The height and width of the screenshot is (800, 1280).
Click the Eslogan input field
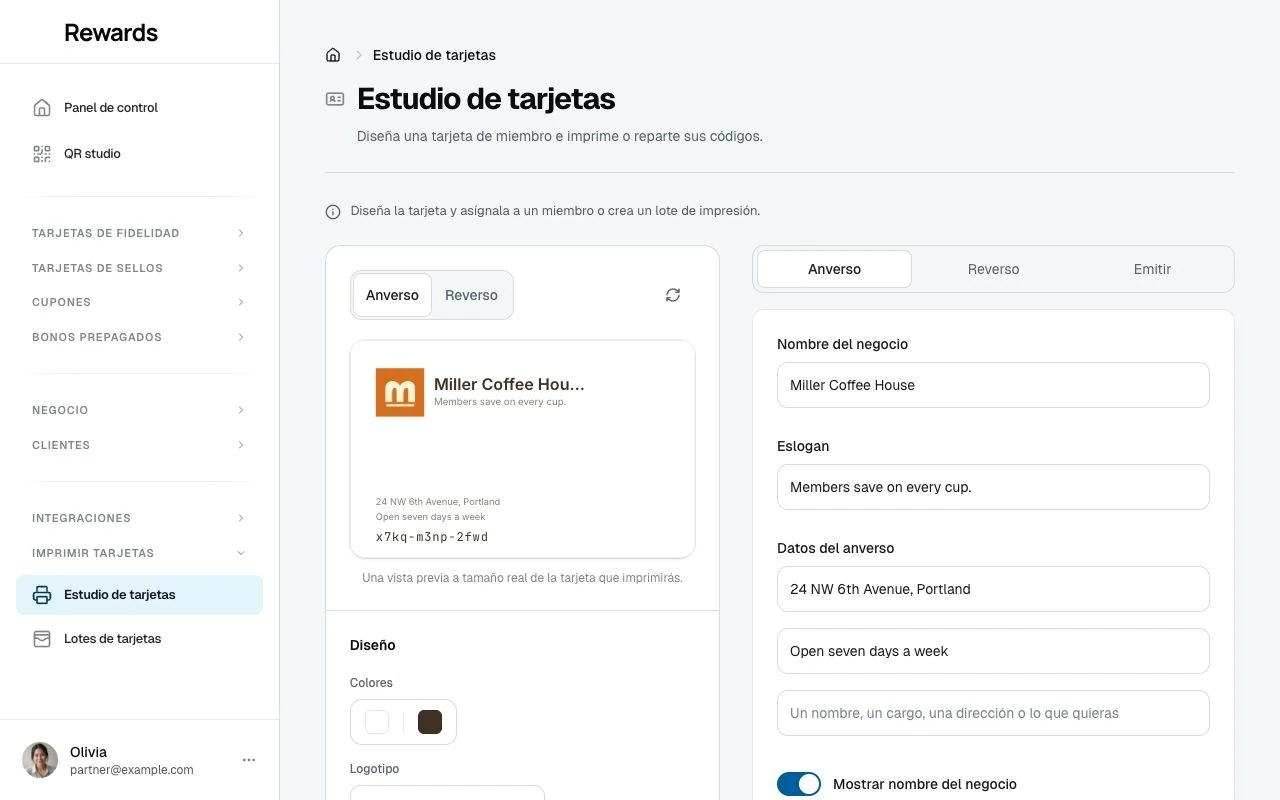[x=993, y=487]
